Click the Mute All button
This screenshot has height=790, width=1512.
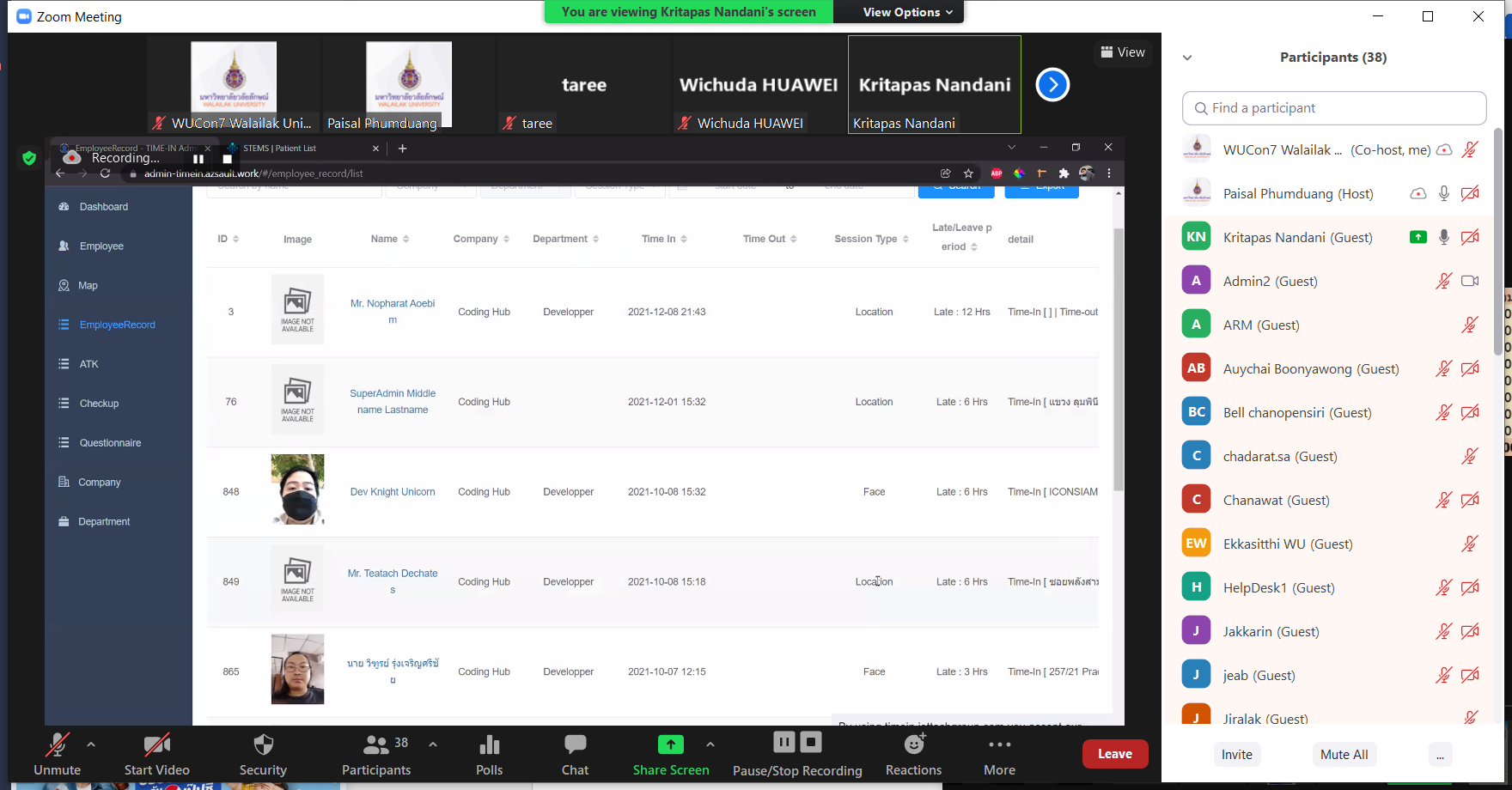1344,754
